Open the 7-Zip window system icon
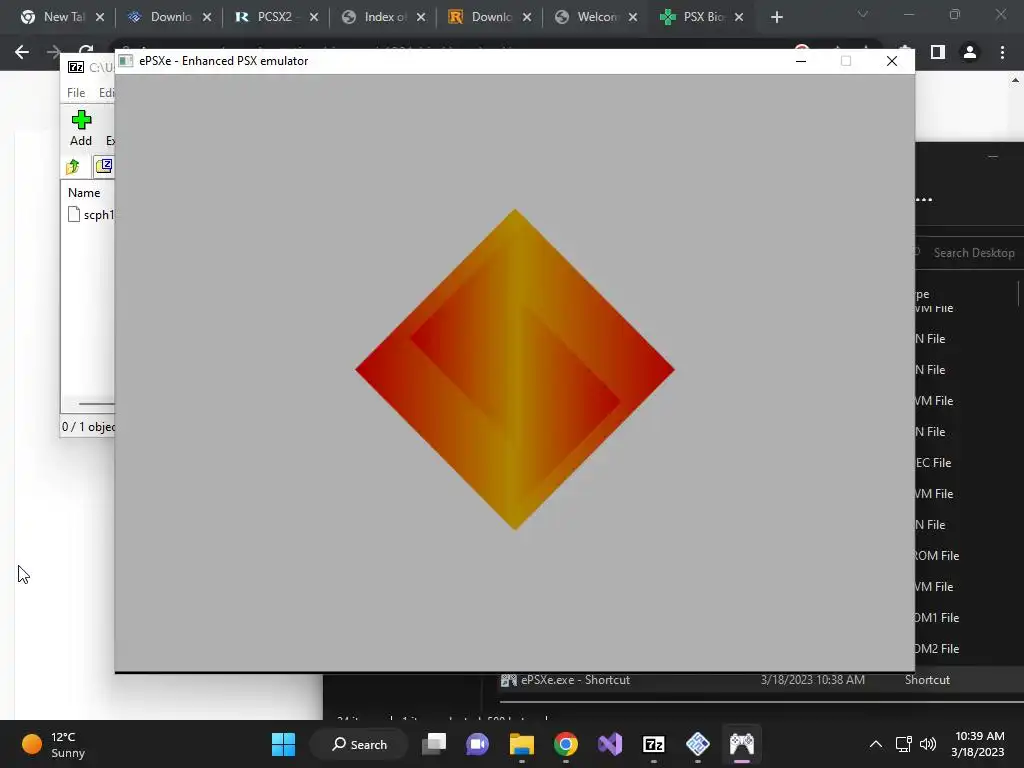1024x768 pixels. [x=76, y=67]
